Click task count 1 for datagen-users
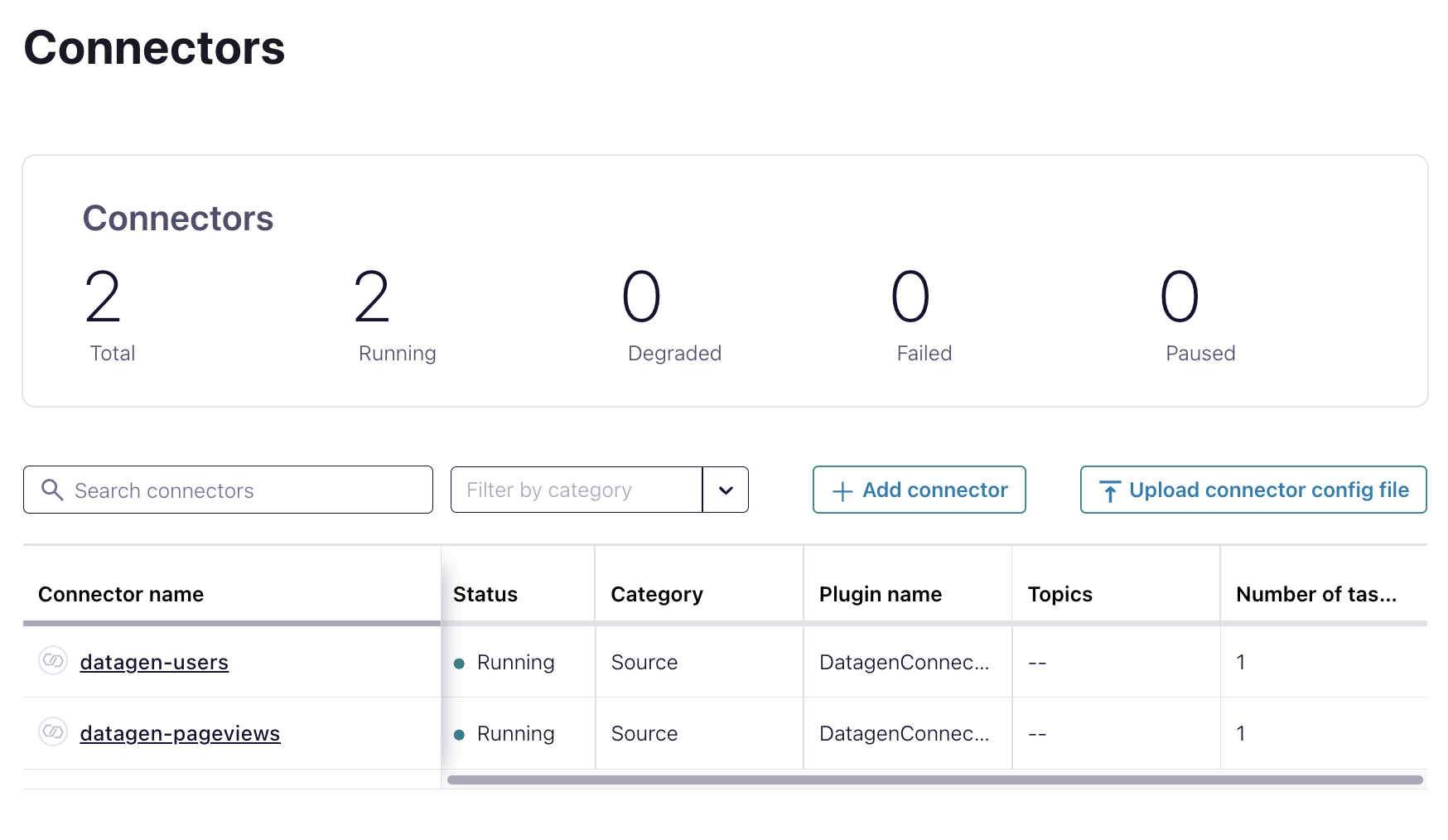This screenshot has height=840, width=1448. (x=1241, y=662)
